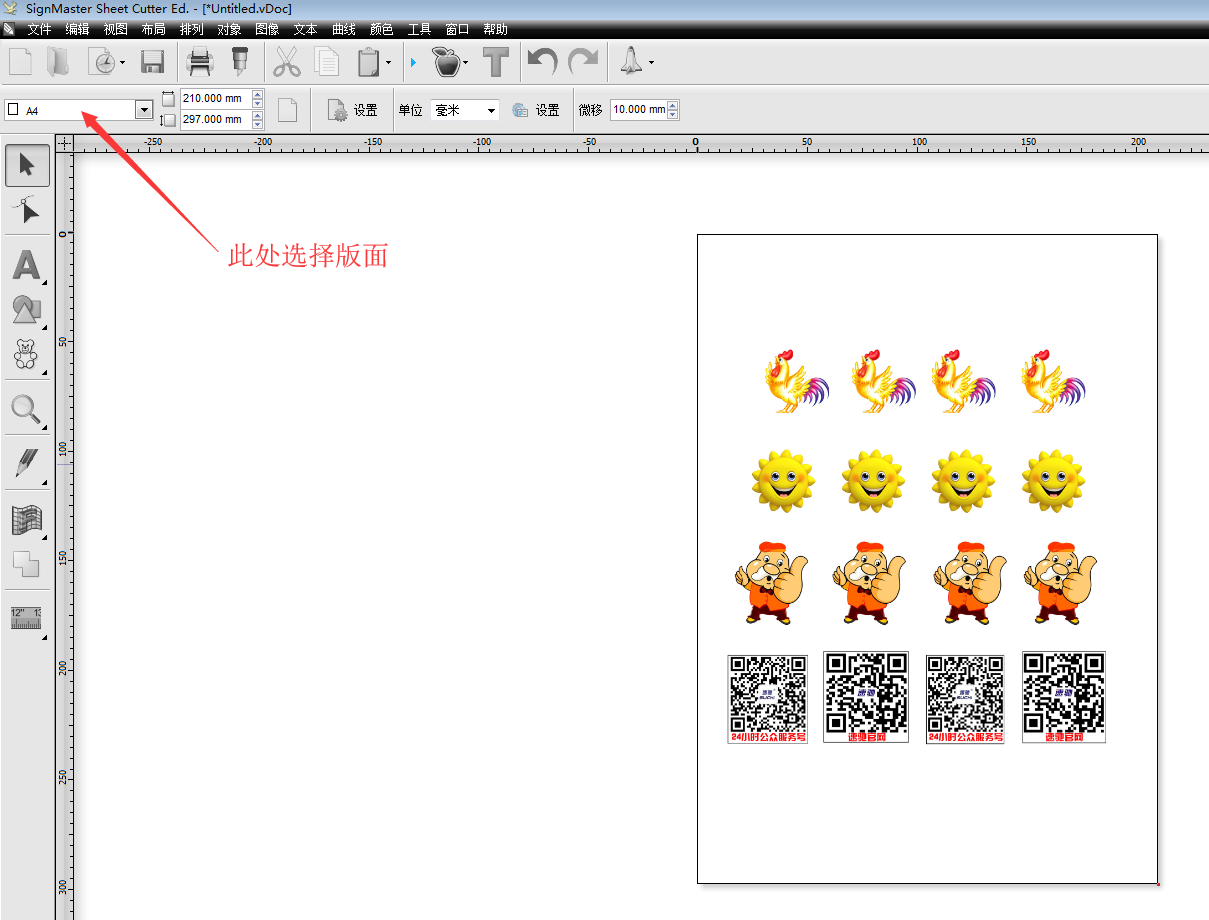Open the 文件 menu

(39, 30)
